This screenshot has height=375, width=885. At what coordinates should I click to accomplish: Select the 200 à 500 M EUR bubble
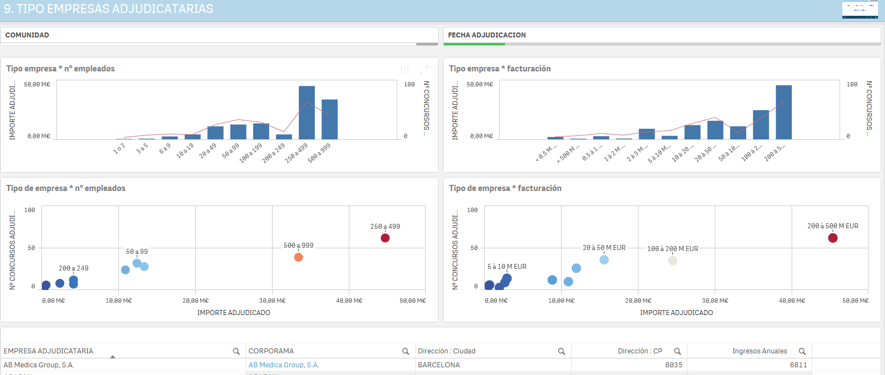(833, 238)
